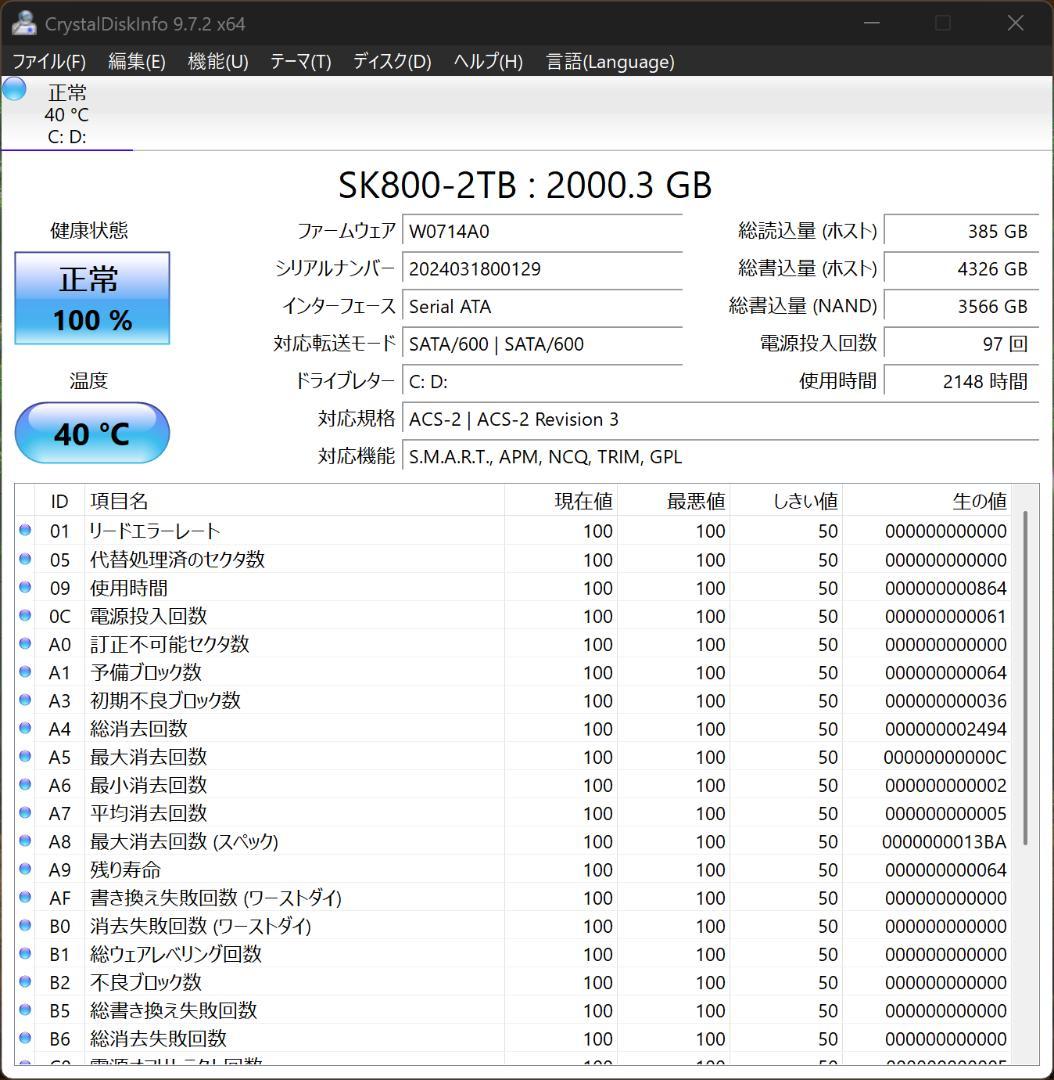Click the blue dot beside 不良ブロック数
1054x1080 pixels.
25,982
